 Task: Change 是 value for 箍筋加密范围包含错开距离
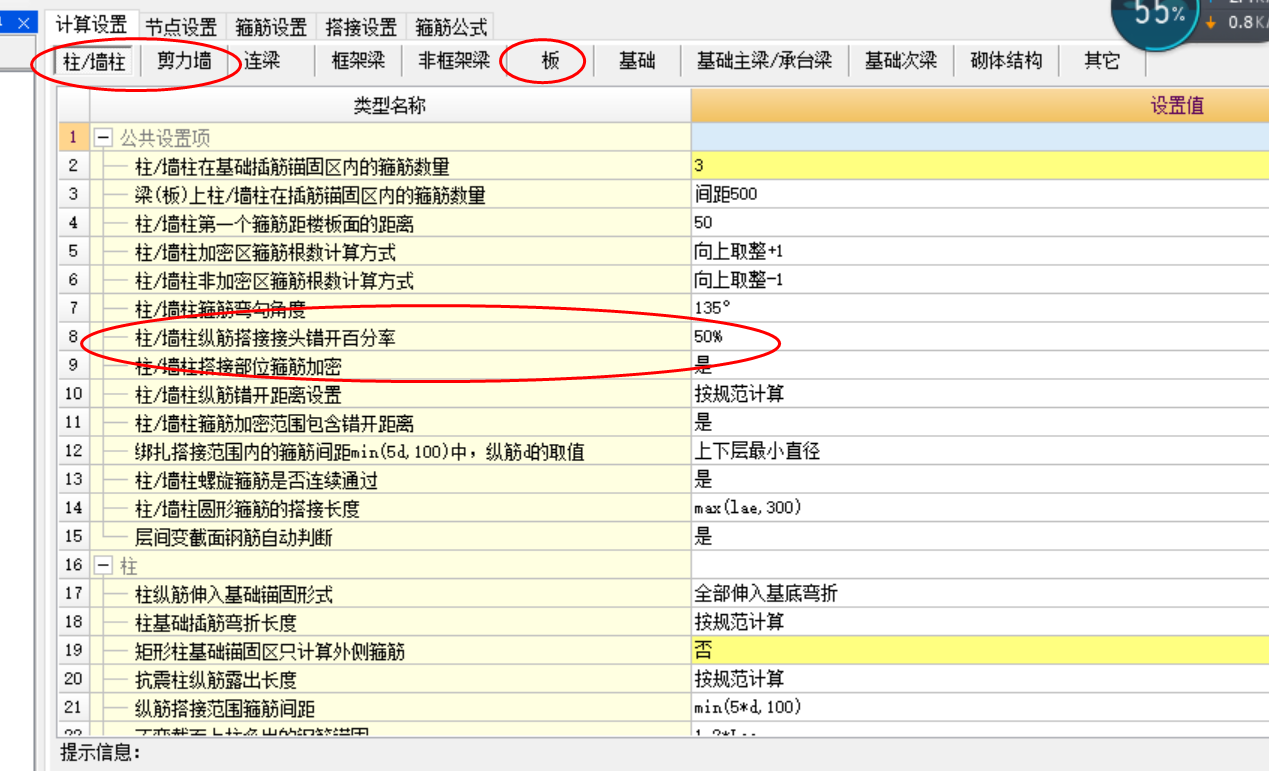click(x=980, y=423)
